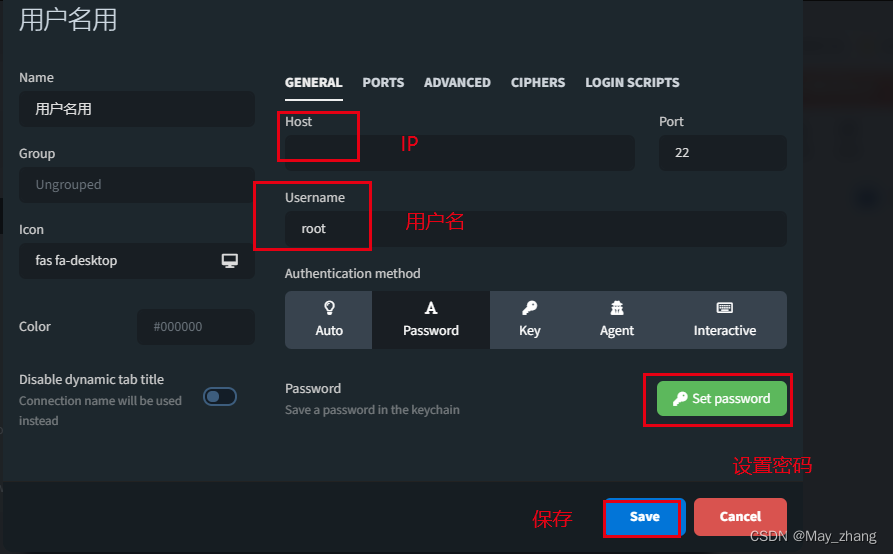This screenshot has height=554, width=893.
Task: Select the Key authentication method
Action: (x=530, y=320)
